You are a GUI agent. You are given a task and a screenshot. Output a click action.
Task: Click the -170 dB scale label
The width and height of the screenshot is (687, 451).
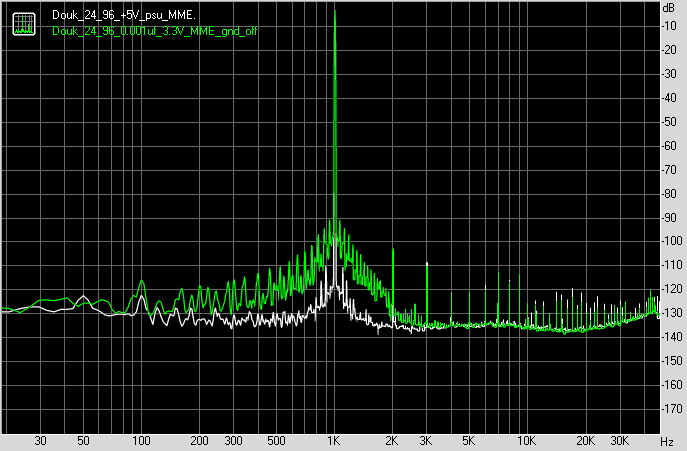click(x=672, y=408)
